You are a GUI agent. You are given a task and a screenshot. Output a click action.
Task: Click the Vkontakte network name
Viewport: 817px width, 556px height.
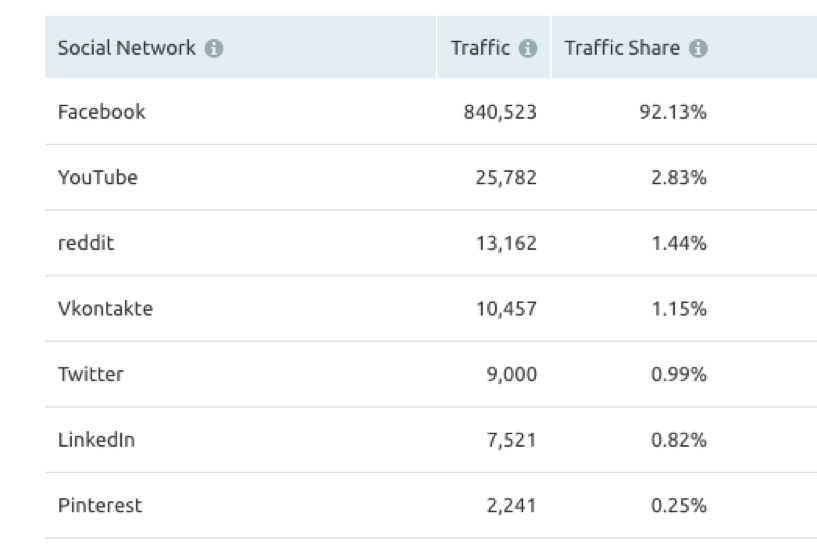105,309
